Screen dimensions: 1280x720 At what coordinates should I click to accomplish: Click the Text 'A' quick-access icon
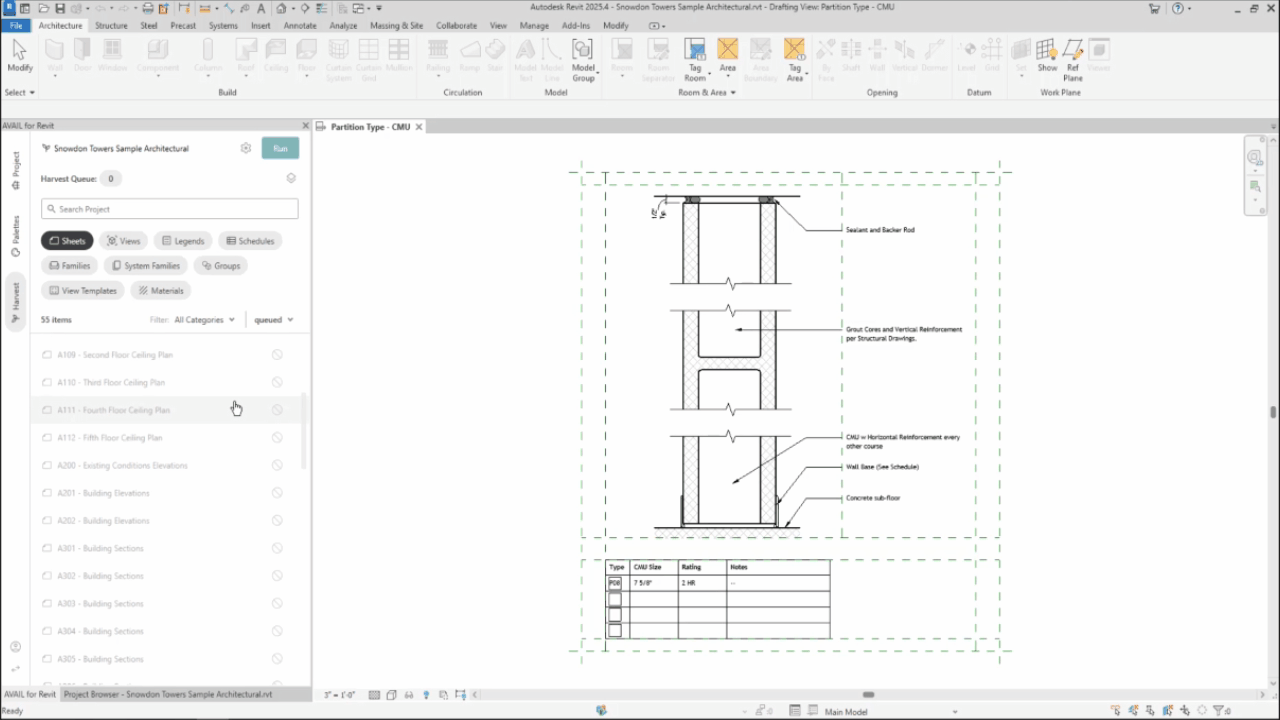(x=260, y=8)
